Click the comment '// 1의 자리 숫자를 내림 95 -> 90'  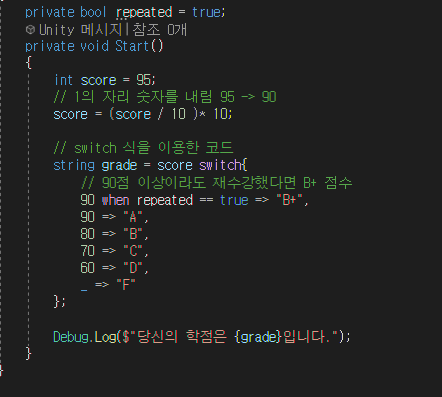click(x=165, y=97)
